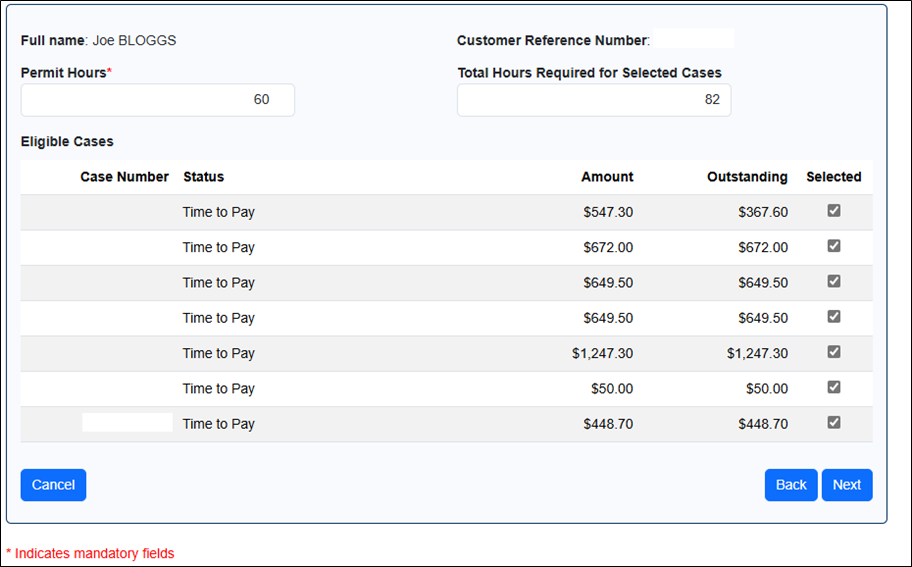The width and height of the screenshot is (912, 567).
Task: Deselect the $448.70 case checkbox
Action: pos(834,423)
